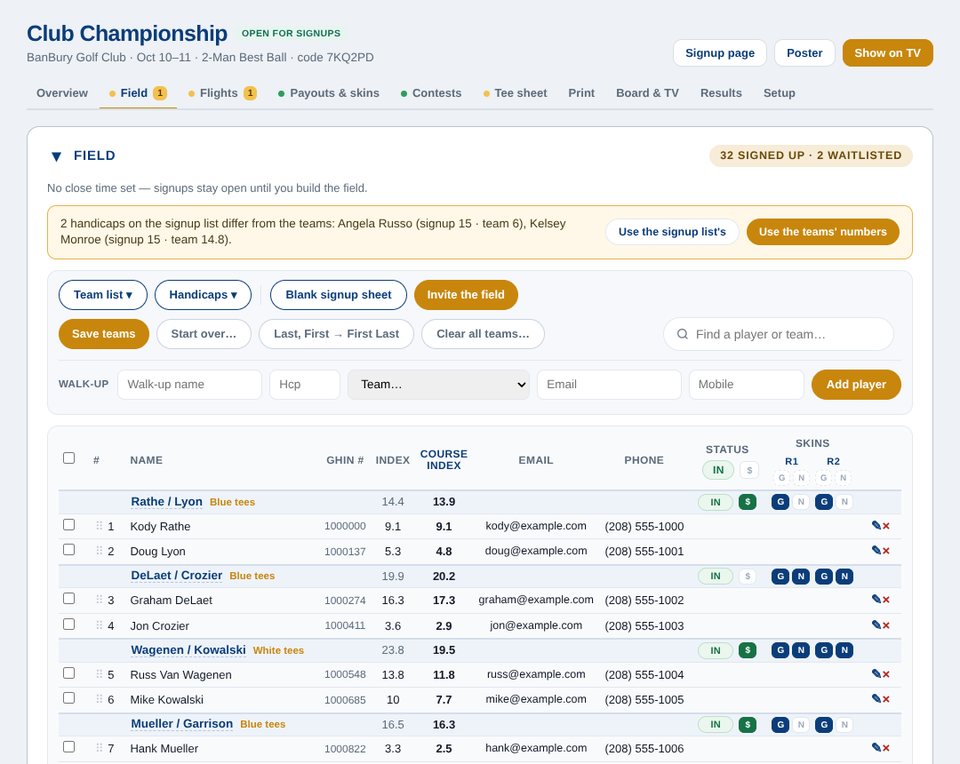960x764 pixels.
Task: Click the drag handle for Doug Lyon
Action: tap(99, 550)
